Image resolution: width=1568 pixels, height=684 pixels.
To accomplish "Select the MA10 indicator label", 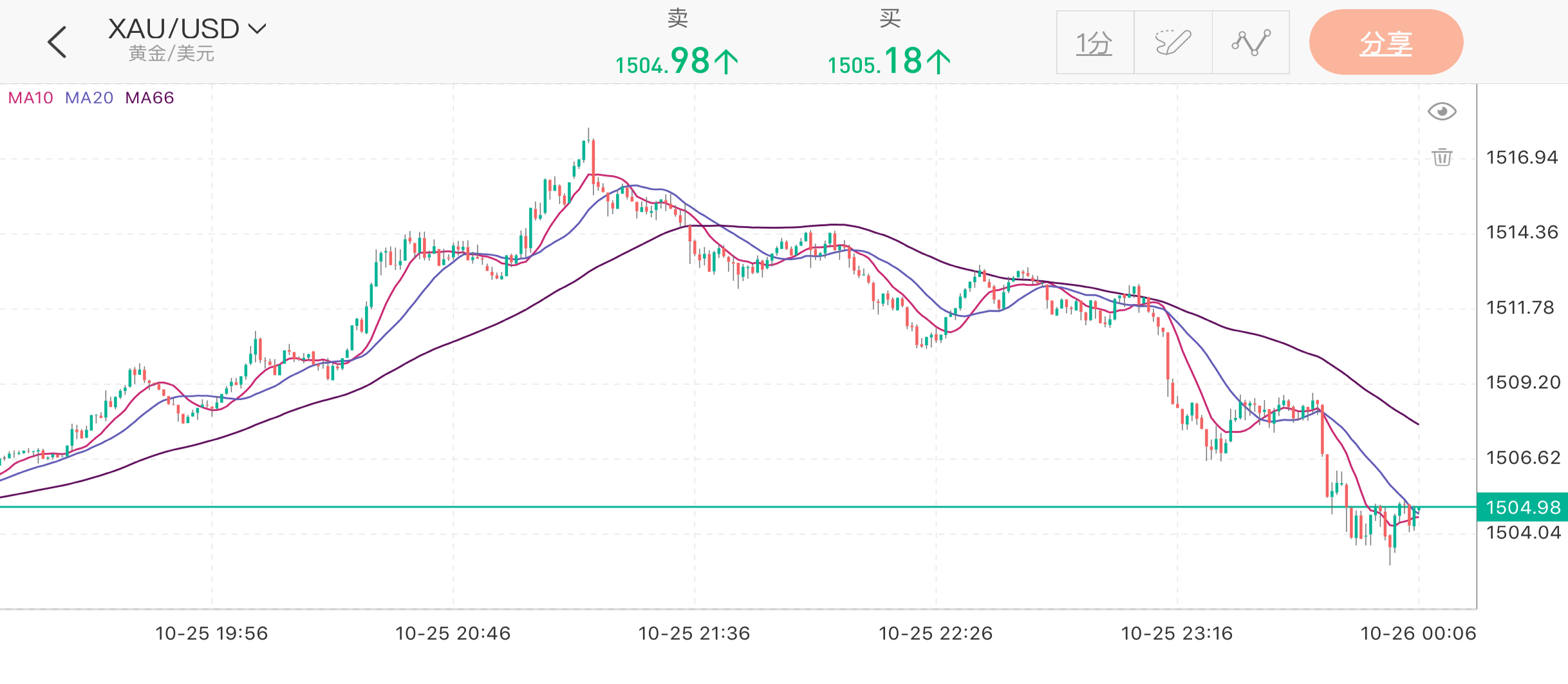I will [30, 98].
